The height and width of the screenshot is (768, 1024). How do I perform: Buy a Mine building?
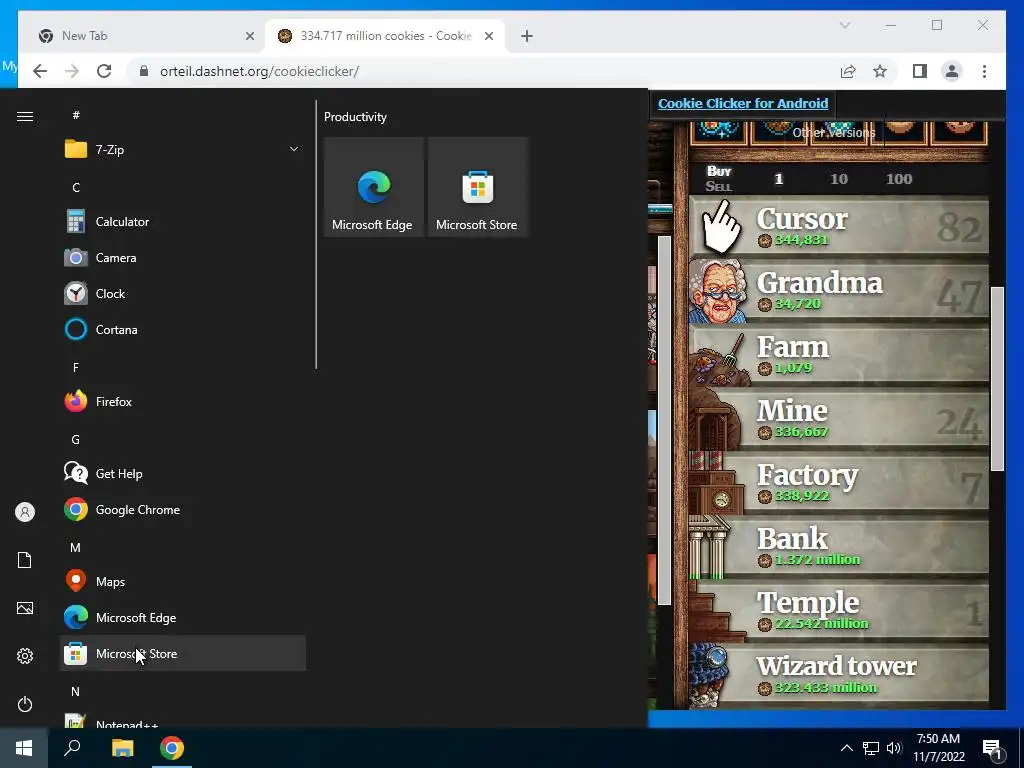click(839, 419)
